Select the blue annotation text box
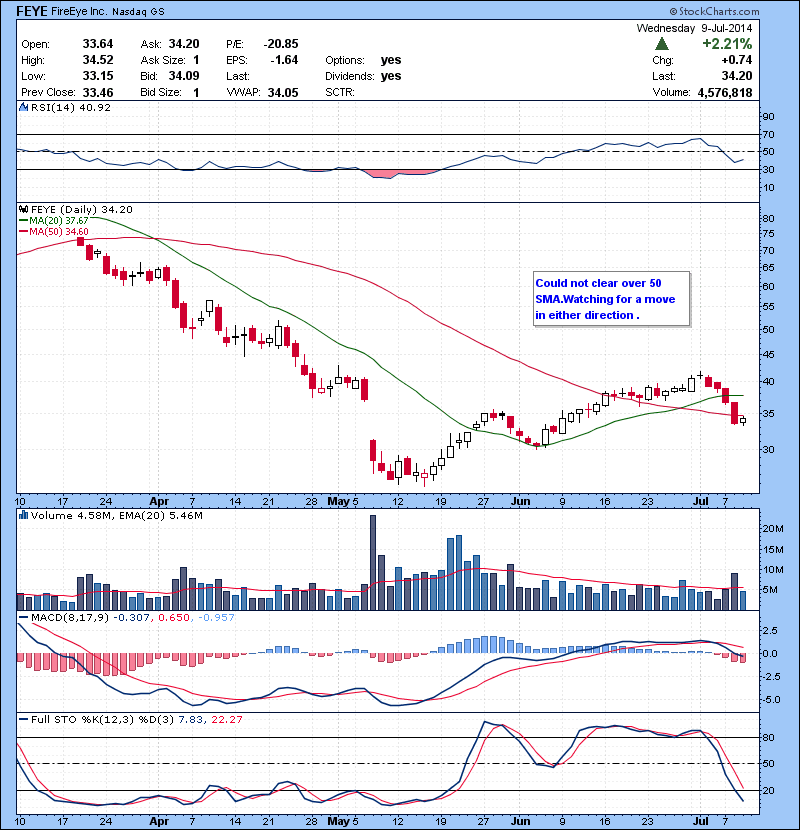 tap(610, 298)
